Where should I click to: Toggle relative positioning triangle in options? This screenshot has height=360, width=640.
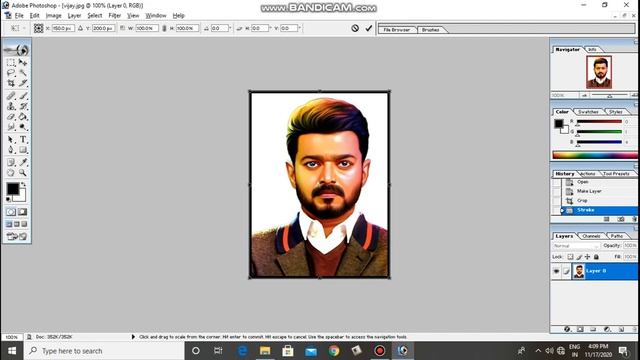click(x=80, y=28)
